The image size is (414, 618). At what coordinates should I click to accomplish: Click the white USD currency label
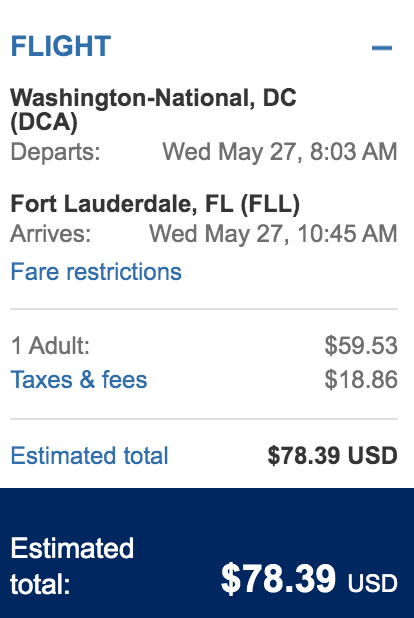(x=372, y=583)
